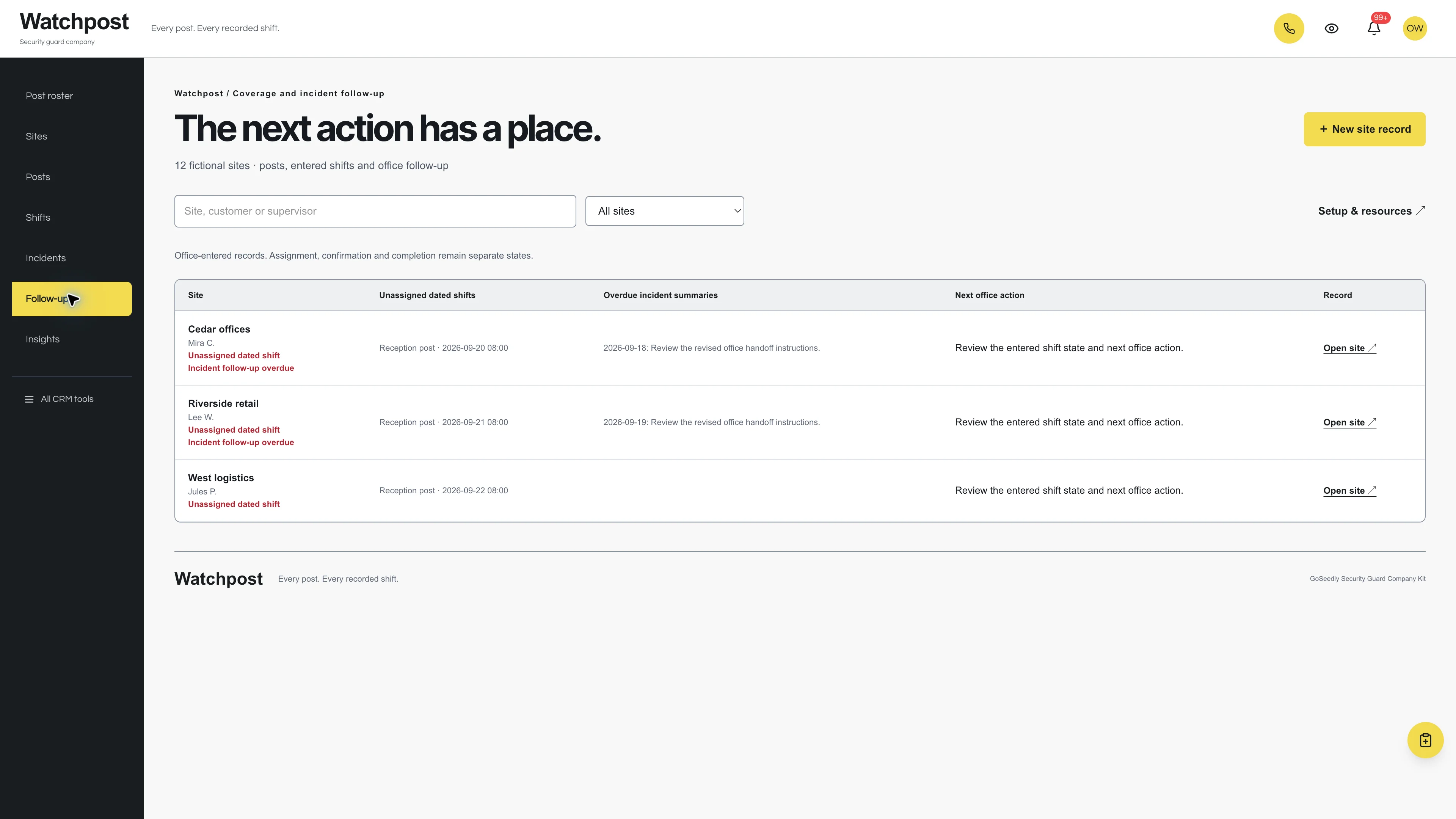Click the 2026-09-22 08:00 Reception post shift

[x=444, y=491]
